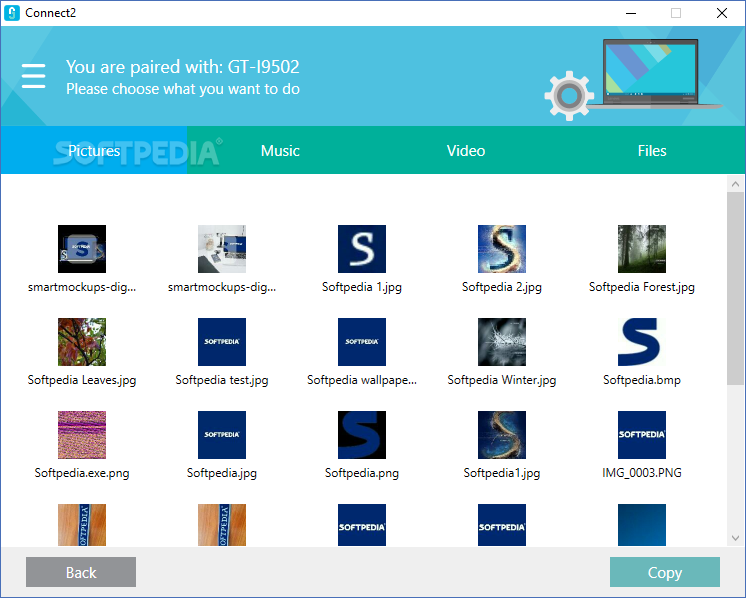Switch to the Video tab
This screenshot has height=598, width=746.
466,150
